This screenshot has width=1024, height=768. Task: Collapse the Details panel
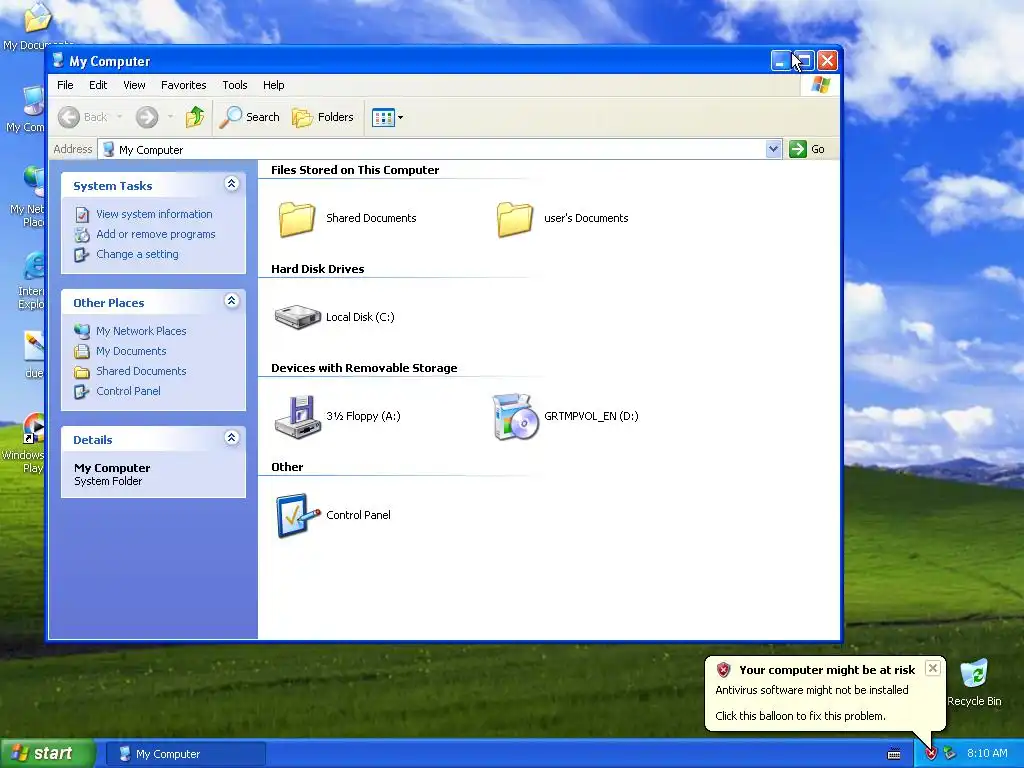pos(231,438)
